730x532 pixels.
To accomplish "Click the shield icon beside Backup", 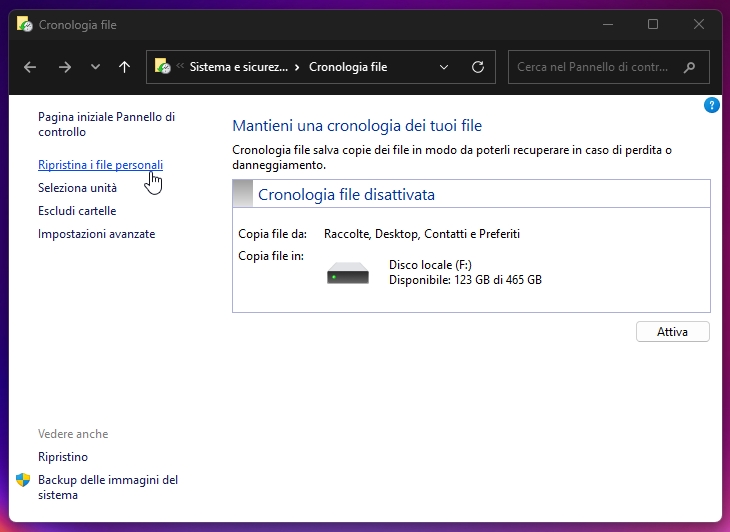I will (x=23, y=480).
